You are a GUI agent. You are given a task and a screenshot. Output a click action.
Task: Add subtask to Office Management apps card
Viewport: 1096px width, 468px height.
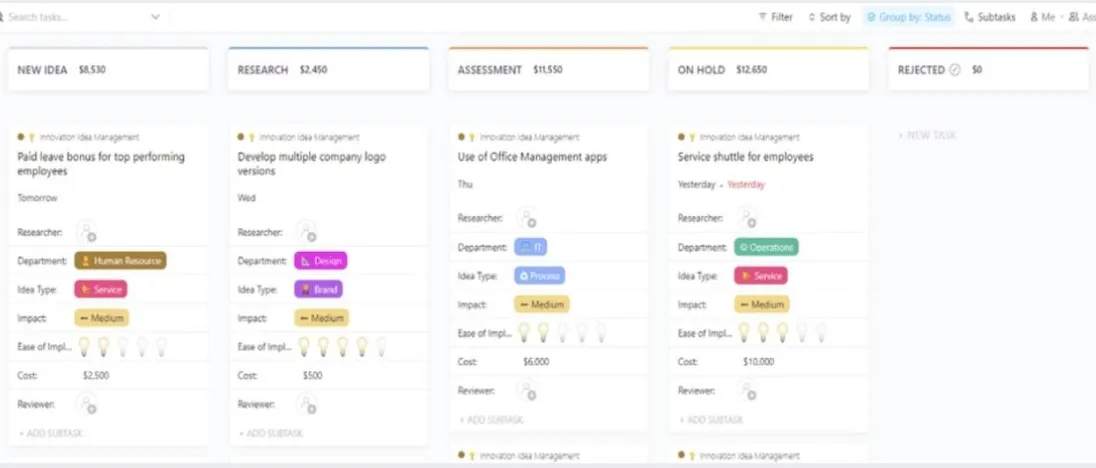[491, 419]
